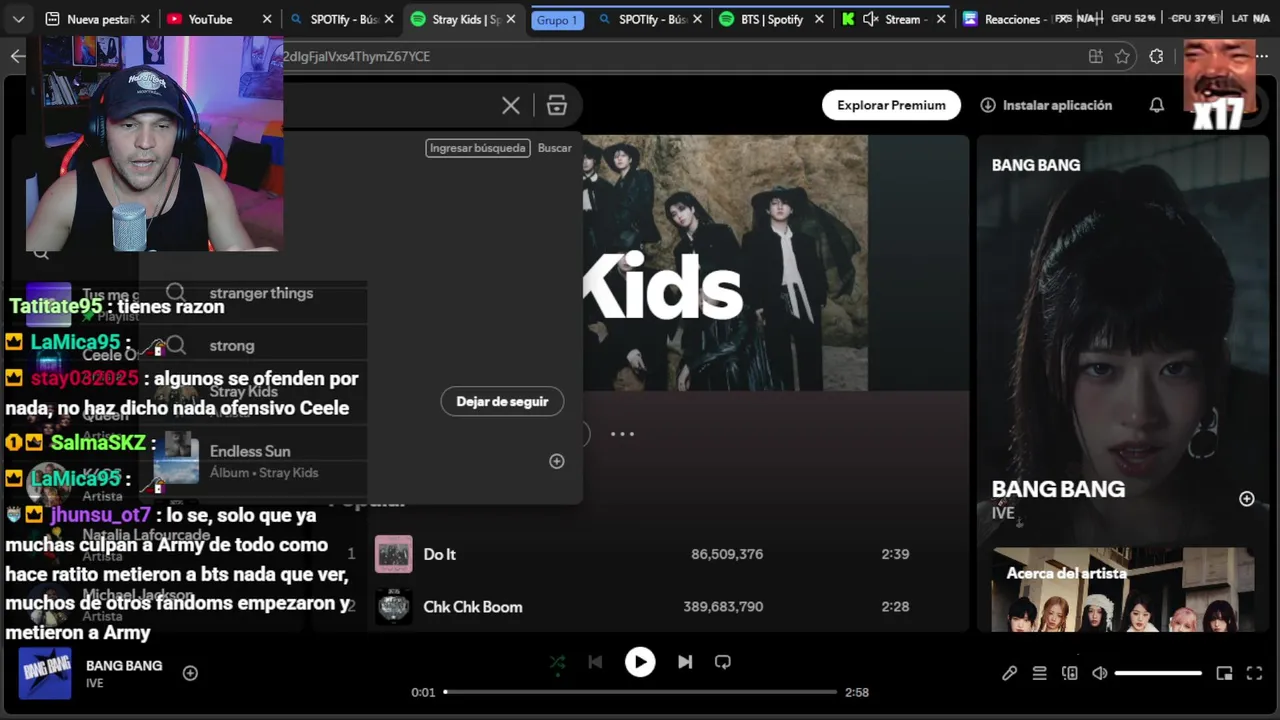Skip to the next track
Viewport: 1280px width, 720px height.
[685, 662]
